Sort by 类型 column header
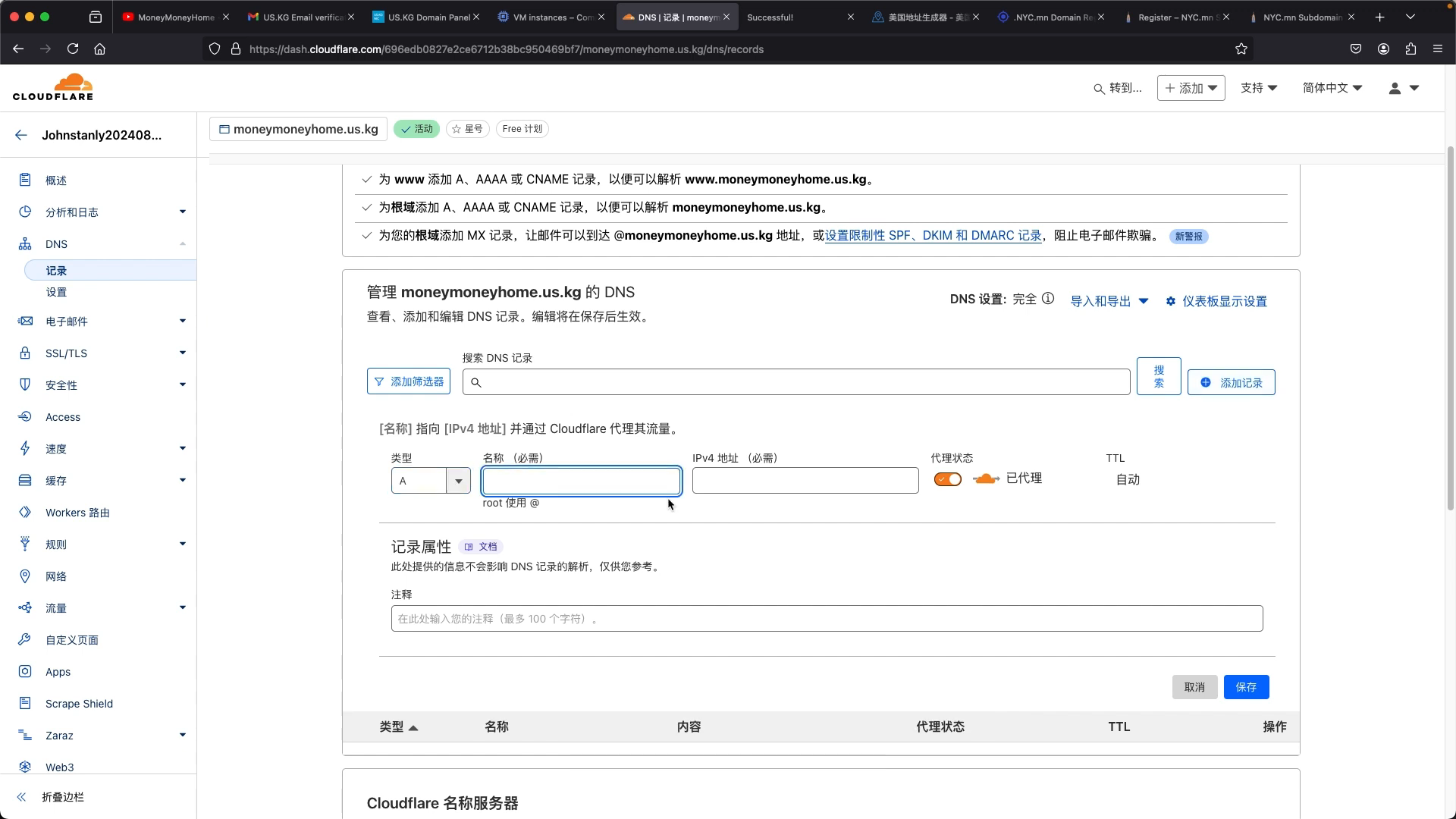This screenshot has height=819, width=1456. 398,726
